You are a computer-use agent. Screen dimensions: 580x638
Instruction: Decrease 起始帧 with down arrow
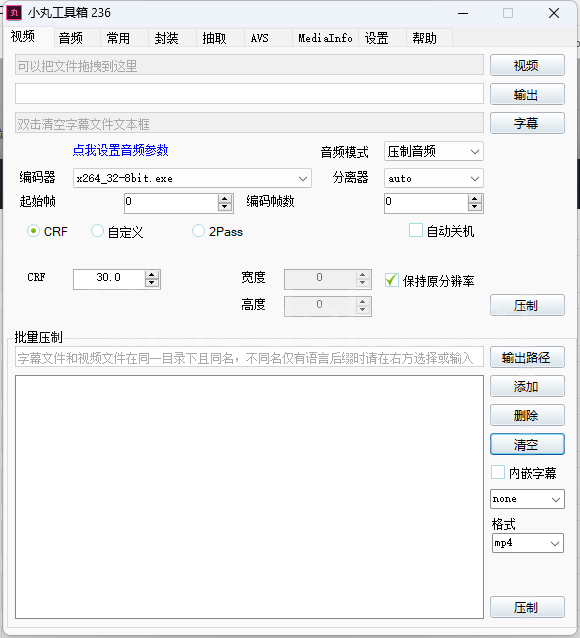pyautogui.click(x=225, y=207)
